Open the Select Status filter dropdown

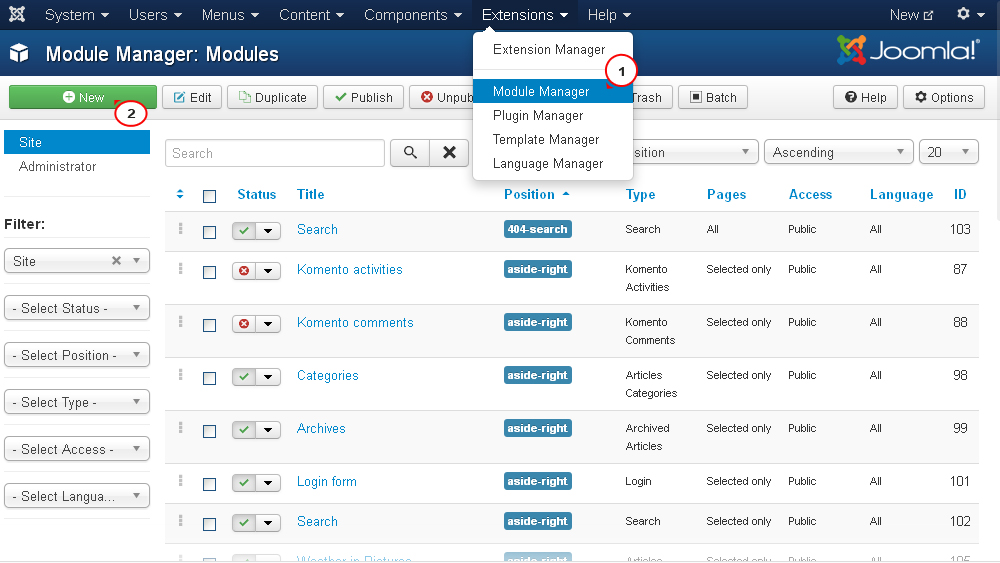click(77, 308)
